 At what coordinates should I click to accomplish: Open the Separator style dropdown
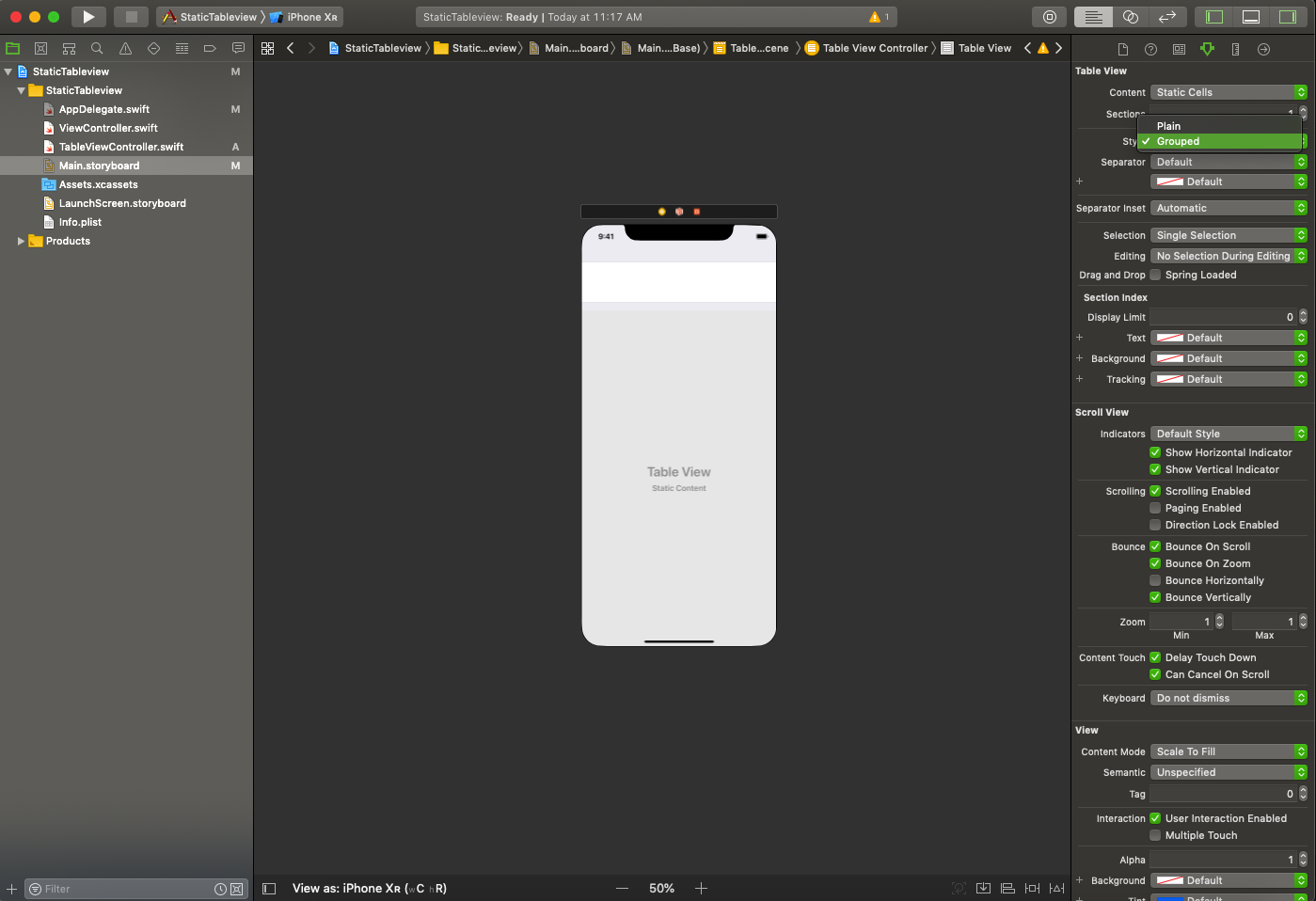coord(1229,162)
